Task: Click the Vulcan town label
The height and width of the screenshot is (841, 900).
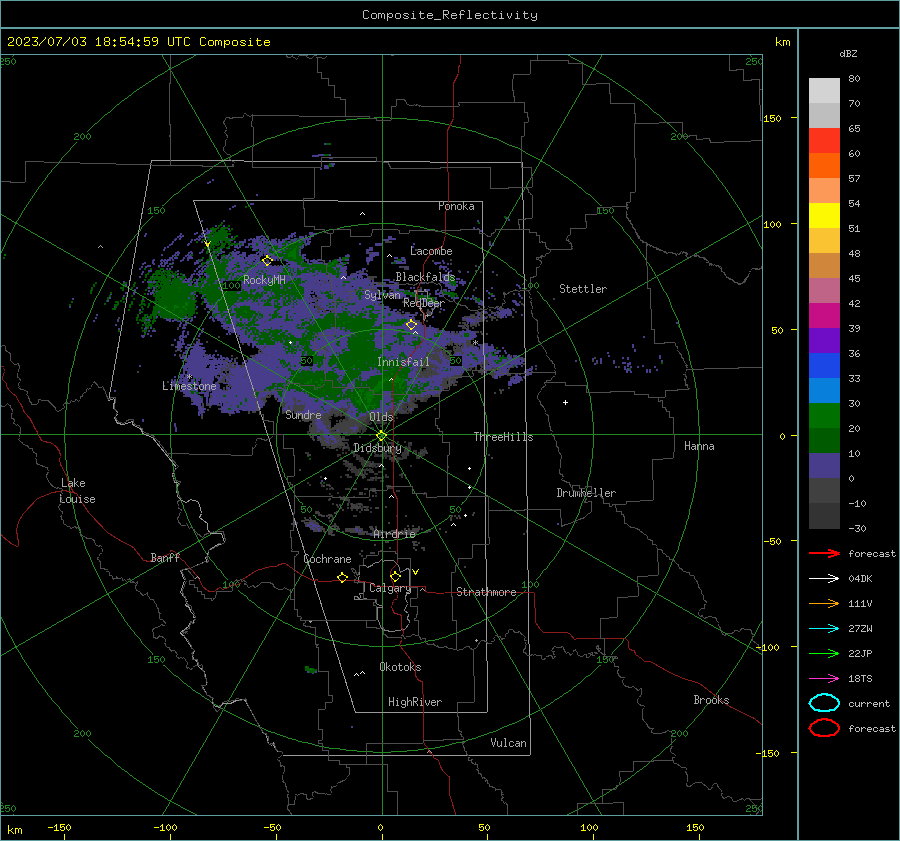Action: click(x=508, y=743)
